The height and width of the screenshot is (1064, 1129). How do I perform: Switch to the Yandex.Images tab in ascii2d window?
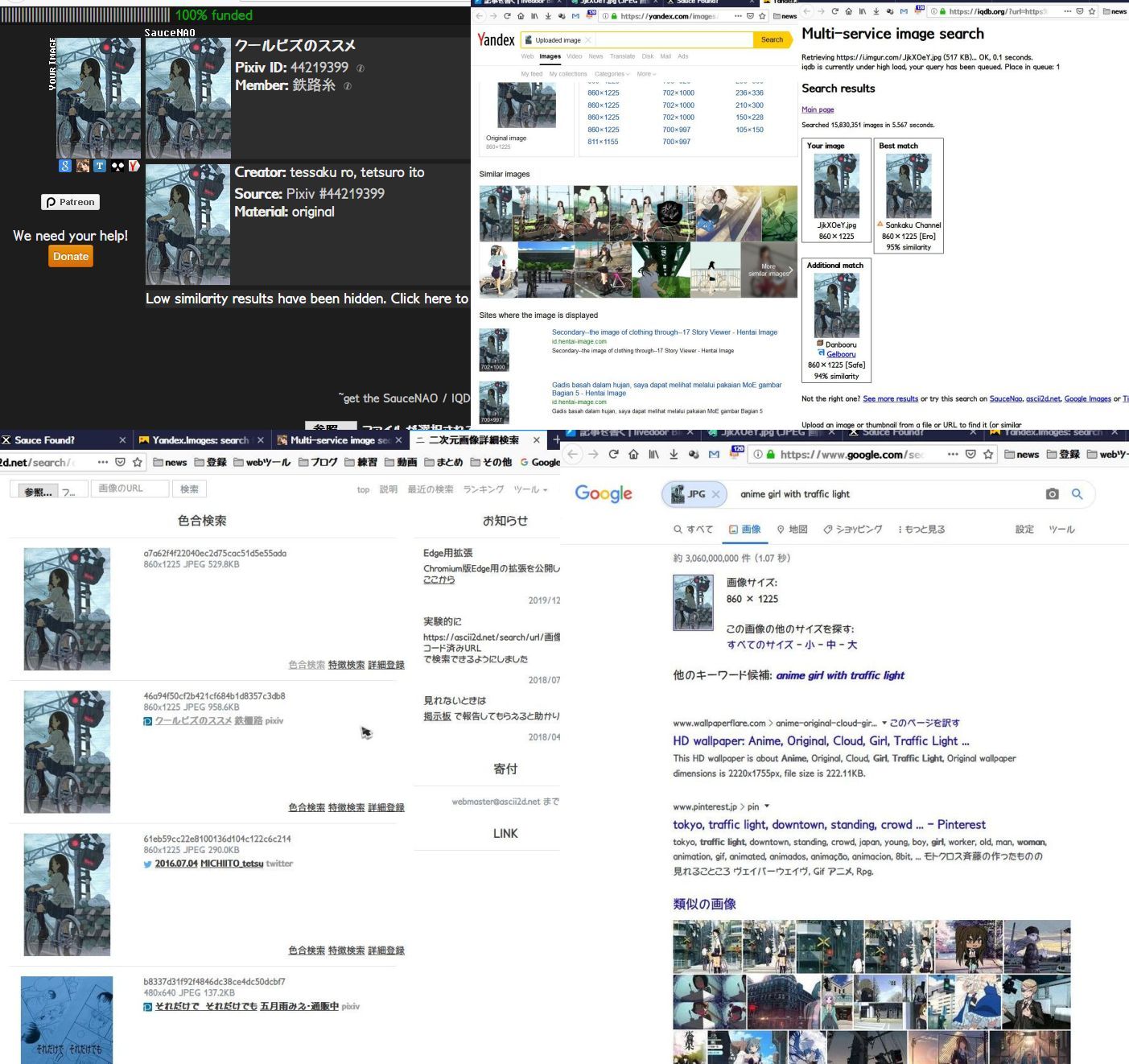(x=201, y=440)
